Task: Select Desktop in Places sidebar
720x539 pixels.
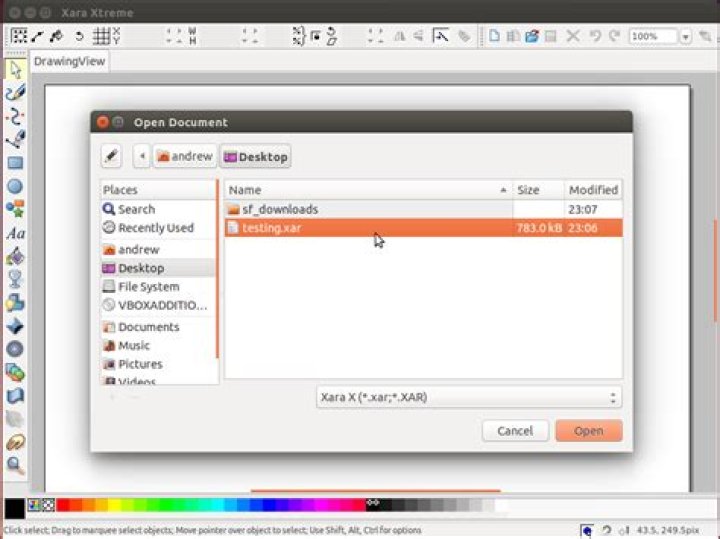Action: 158,268
